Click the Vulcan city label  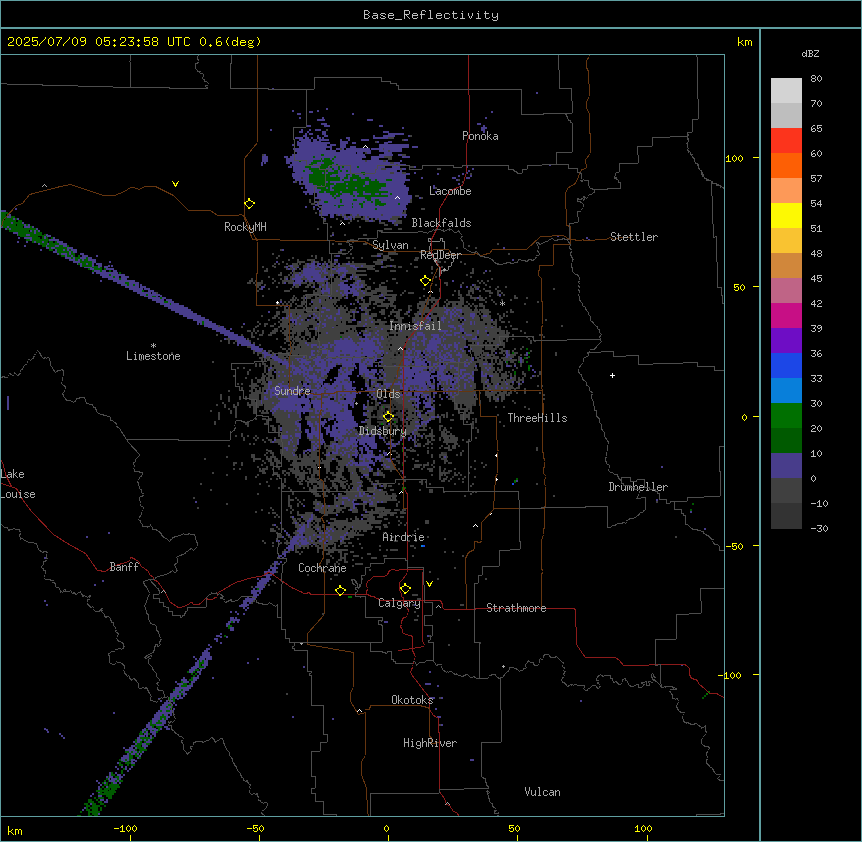[543, 792]
